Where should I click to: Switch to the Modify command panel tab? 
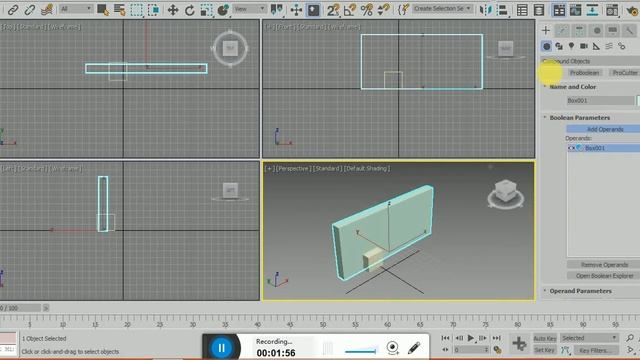point(562,30)
